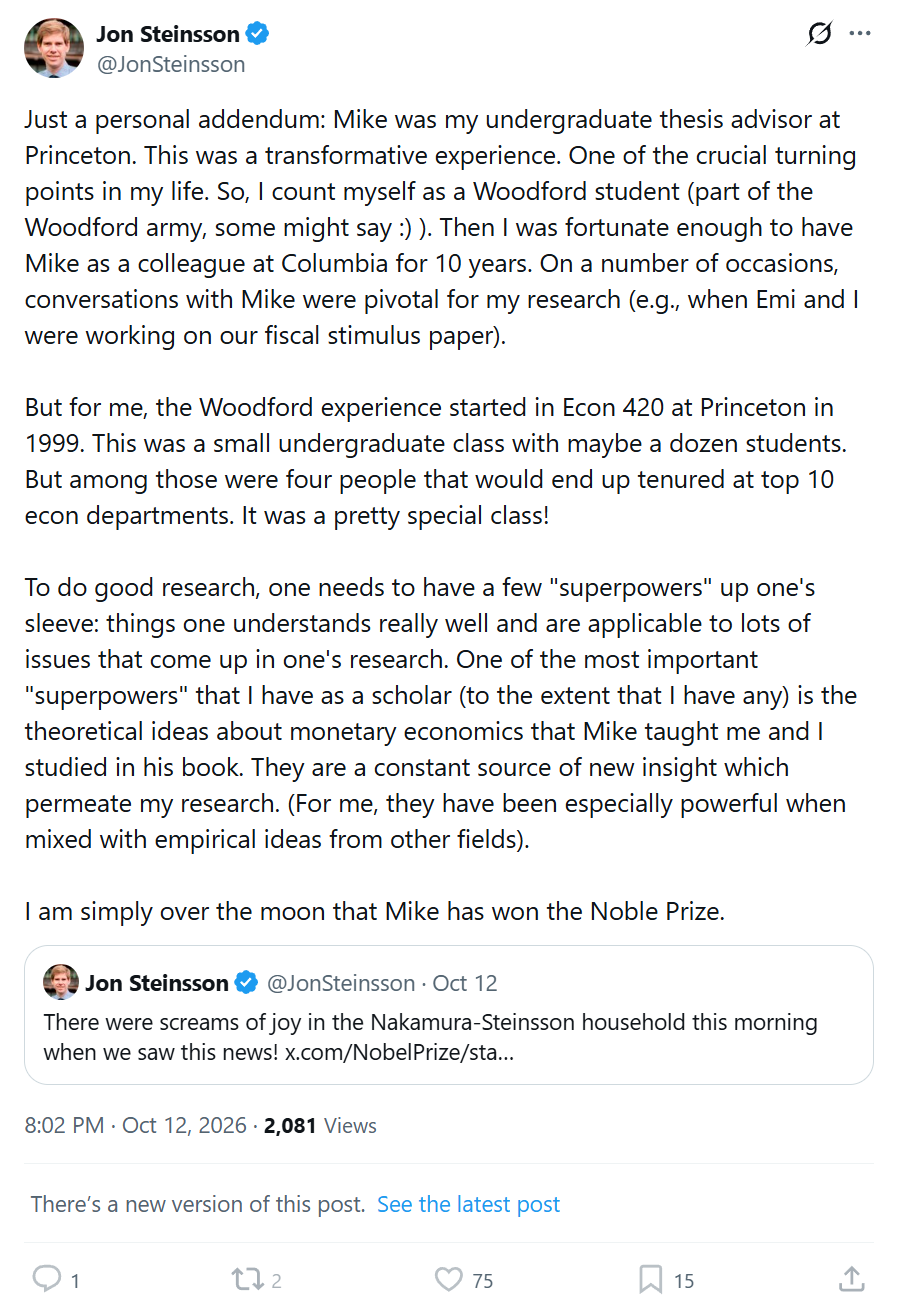The height and width of the screenshot is (1313, 898).
Task: Click the reply speech bubble icon
Action: (46, 1278)
